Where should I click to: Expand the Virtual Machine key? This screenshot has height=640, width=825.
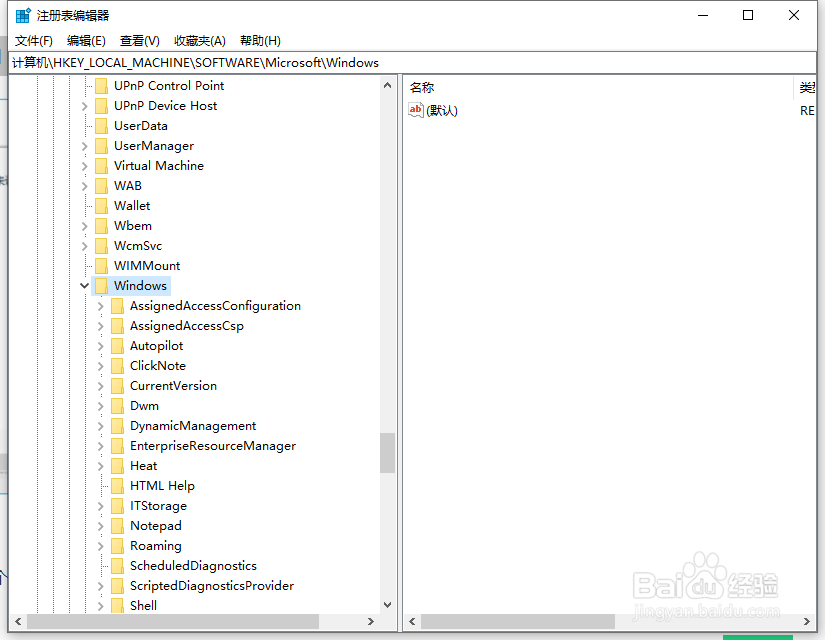(x=85, y=166)
